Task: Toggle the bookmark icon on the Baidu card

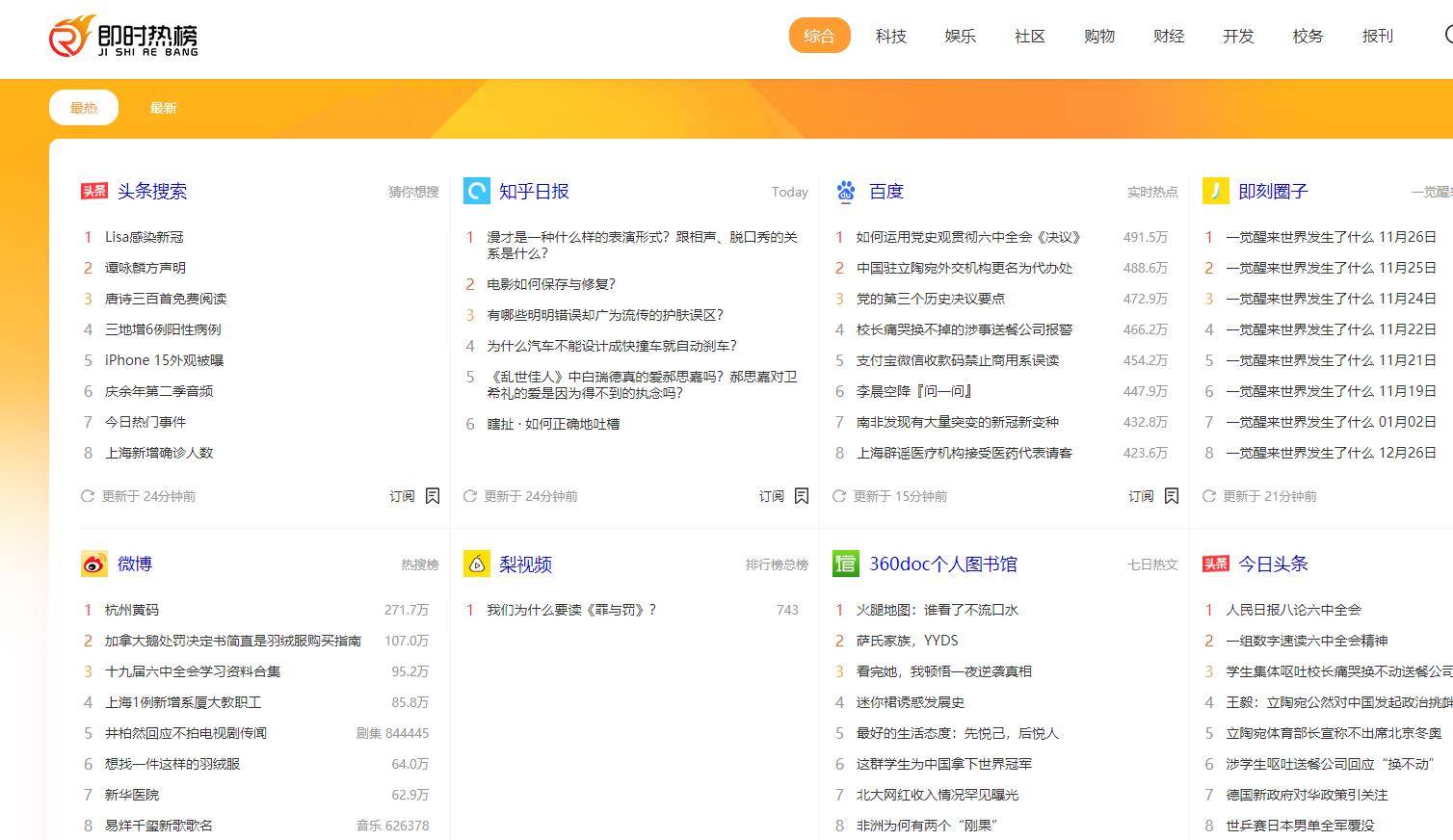Action: tap(1172, 495)
